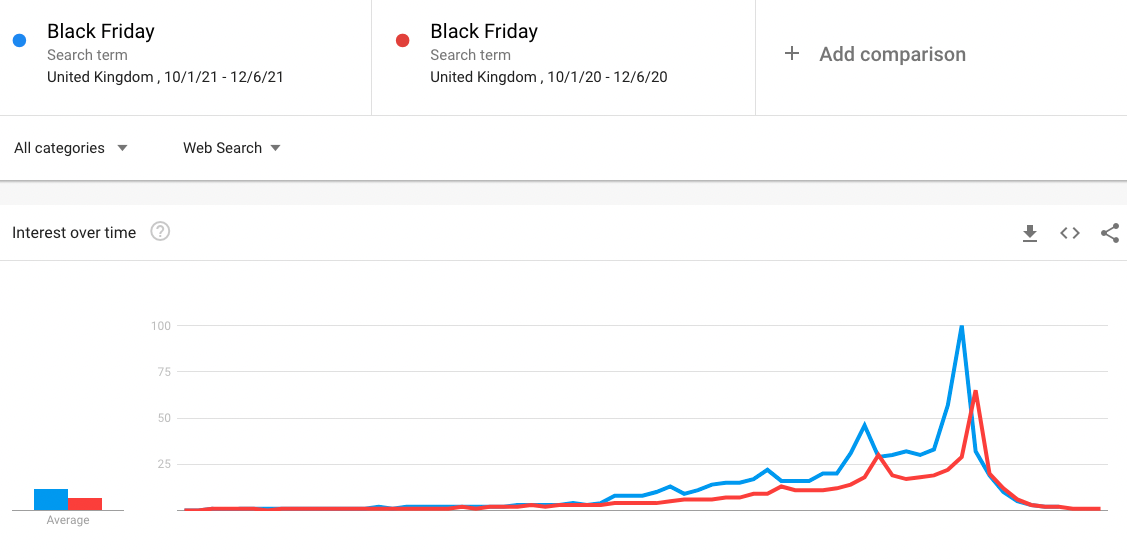The image size is (1127, 560).
Task: Edit the second Black Friday search term
Action: (484, 32)
